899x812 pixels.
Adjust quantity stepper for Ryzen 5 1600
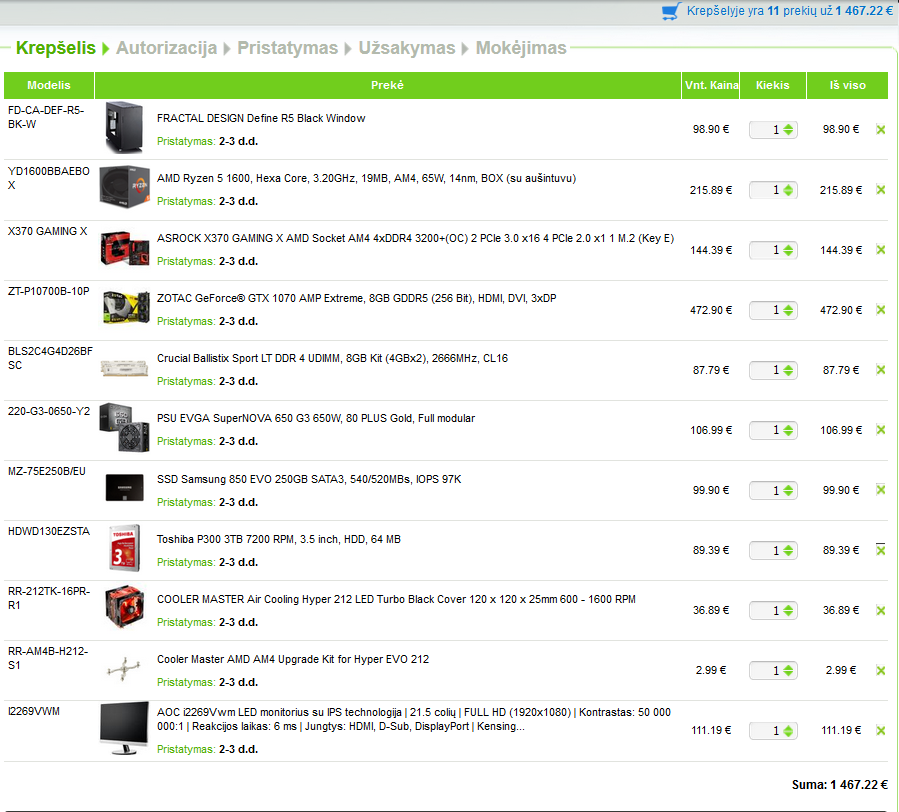(788, 190)
